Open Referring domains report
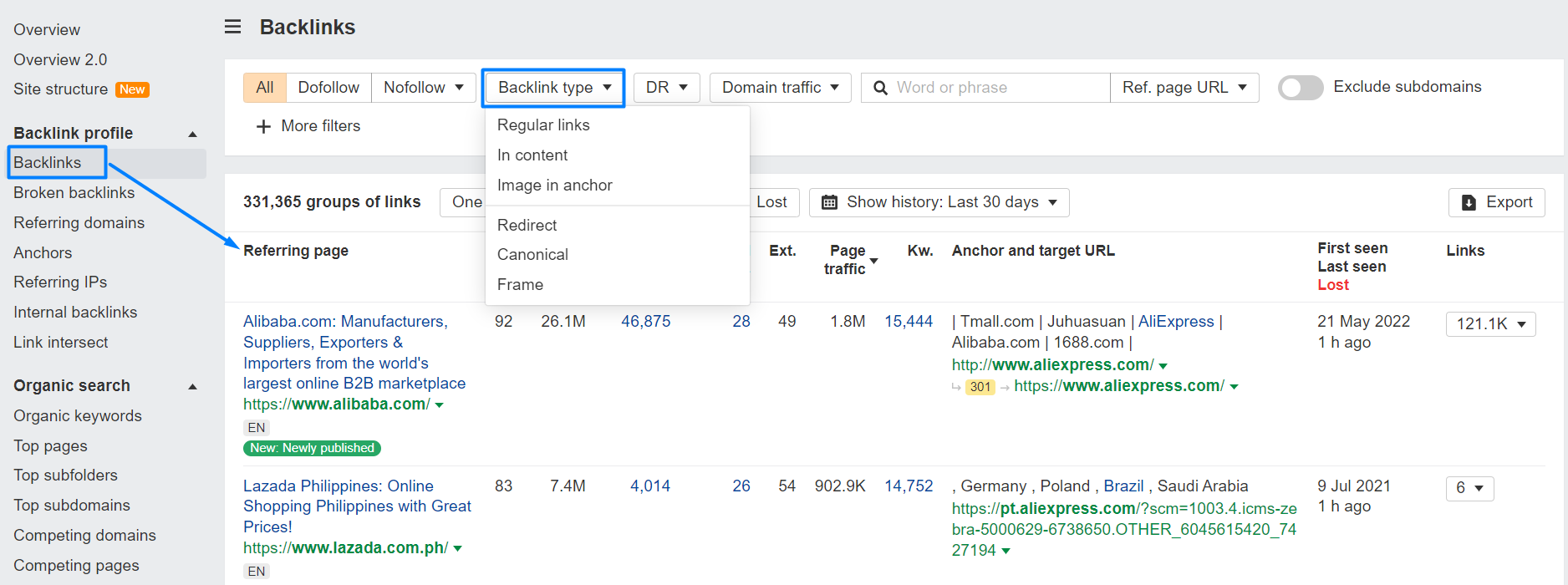The image size is (1568, 585). coord(79,223)
